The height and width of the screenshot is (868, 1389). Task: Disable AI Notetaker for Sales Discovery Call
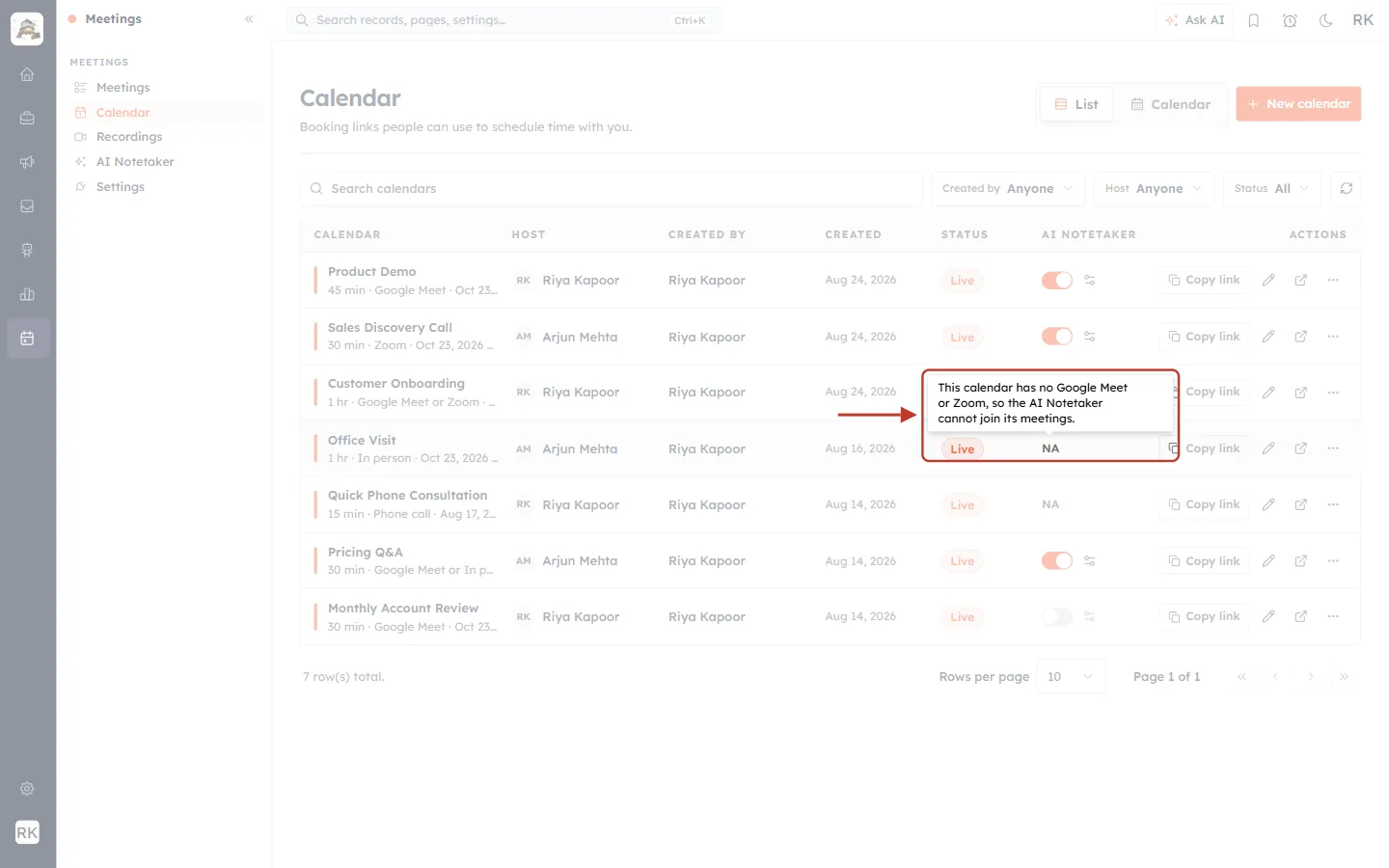coord(1057,337)
